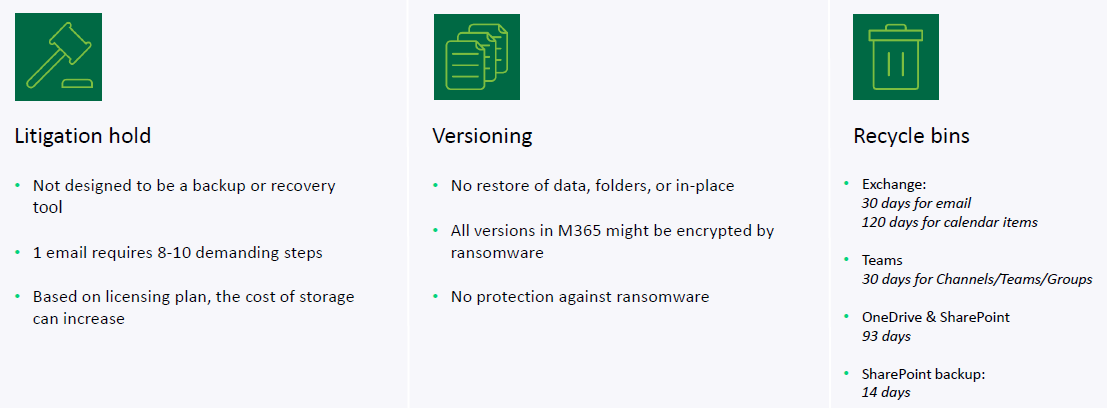This screenshot has height=408, width=1107.
Task: Click the 'Based on licensing plan' bullet text
Action: pos(193,308)
